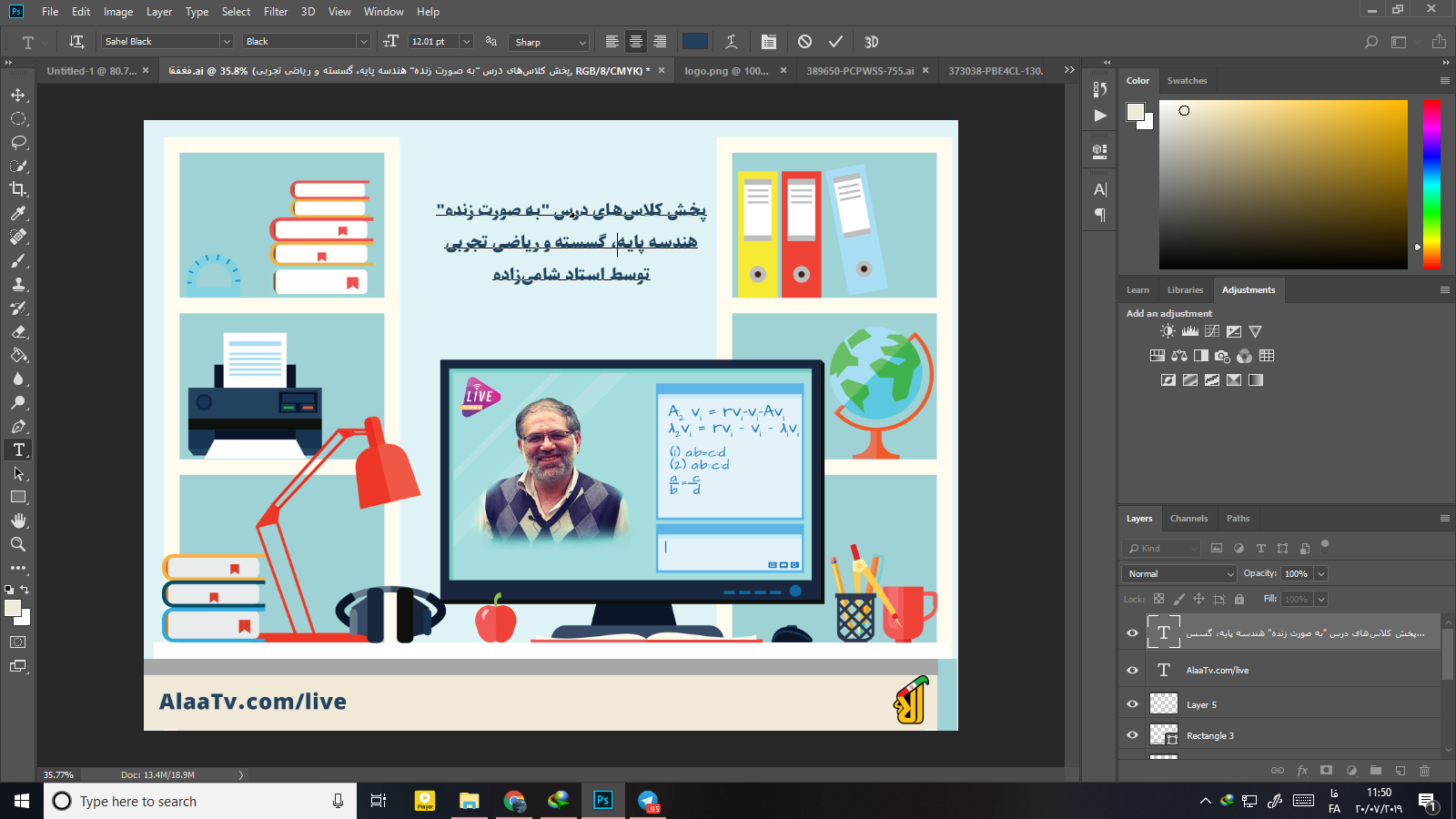Viewport: 1456px width, 819px height.
Task: Select the Brush tool
Action: [x=18, y=261]
